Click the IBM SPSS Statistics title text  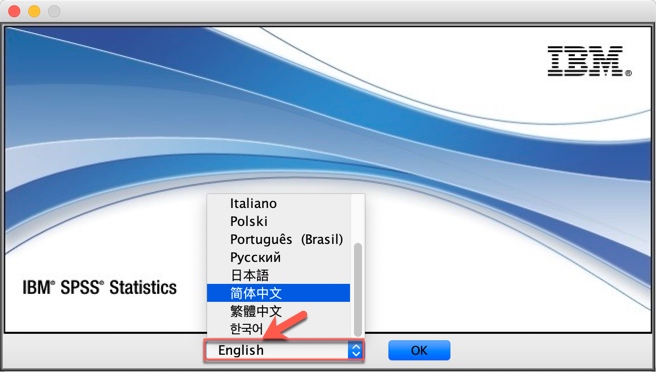(100, 287)
